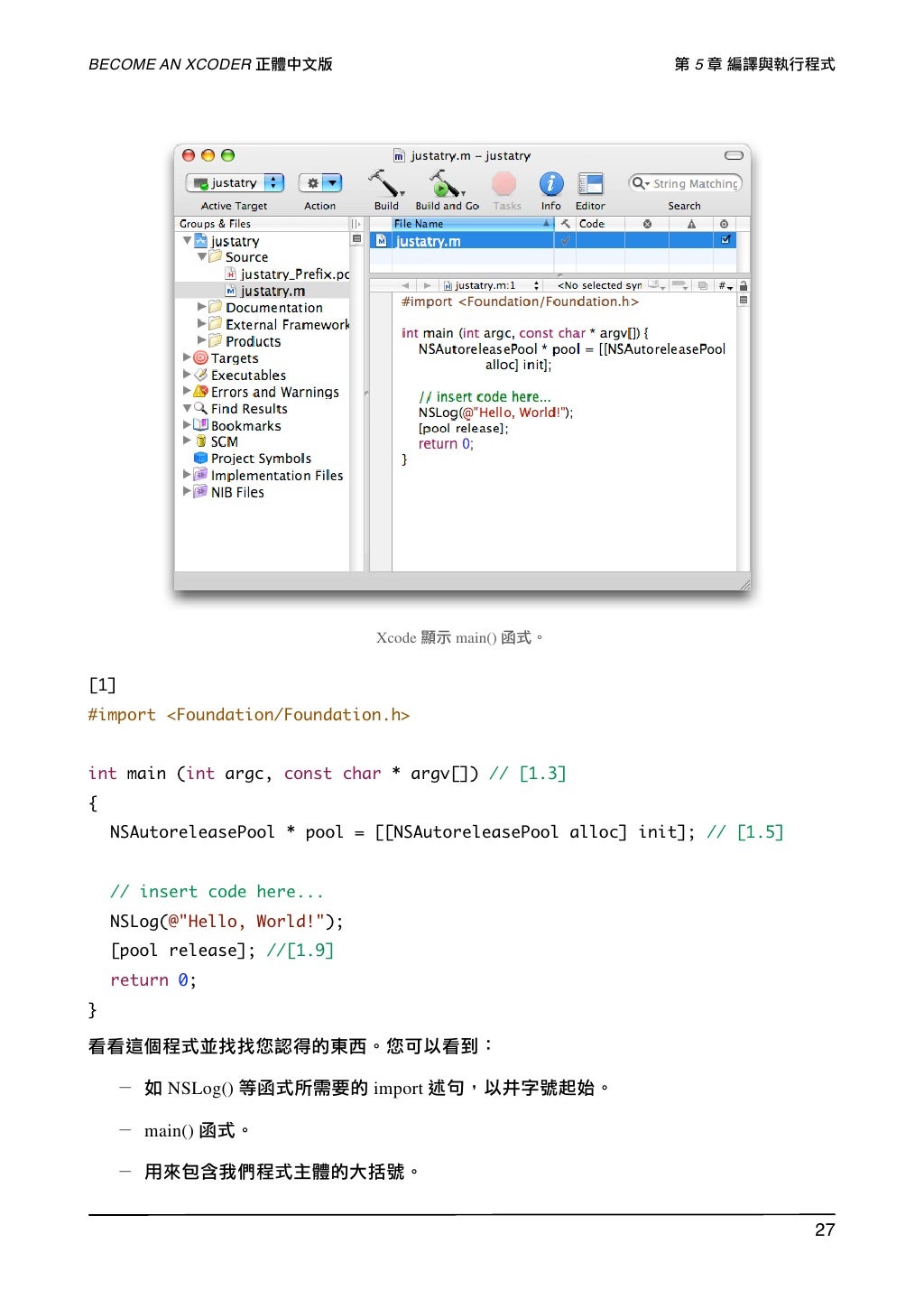Image resolution: width=924 pixels, height=1308 pixels.
Task: Click the warnings column header icon
Action: (691, 224)
